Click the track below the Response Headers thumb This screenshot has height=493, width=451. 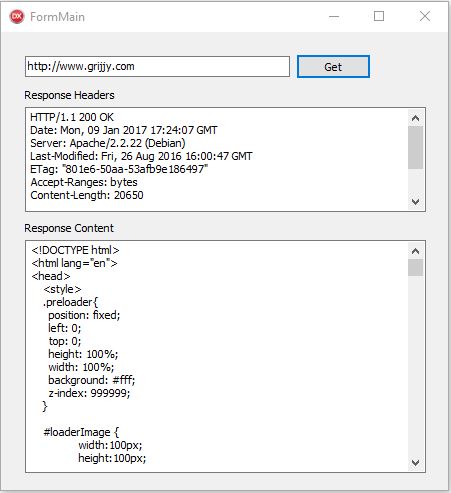(415, 182)
